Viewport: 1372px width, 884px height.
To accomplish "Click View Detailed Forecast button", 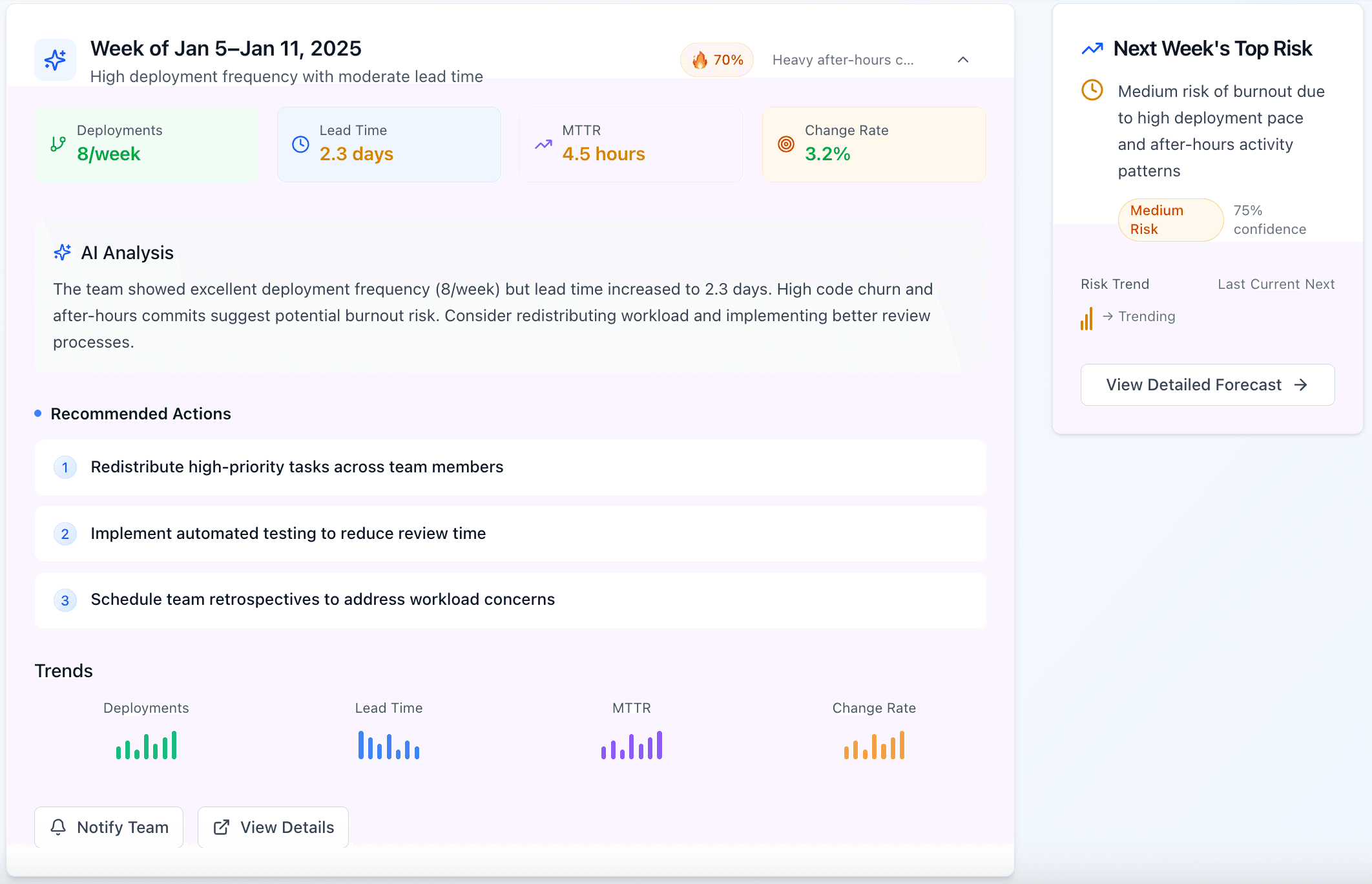I will tap(1207, 384).
